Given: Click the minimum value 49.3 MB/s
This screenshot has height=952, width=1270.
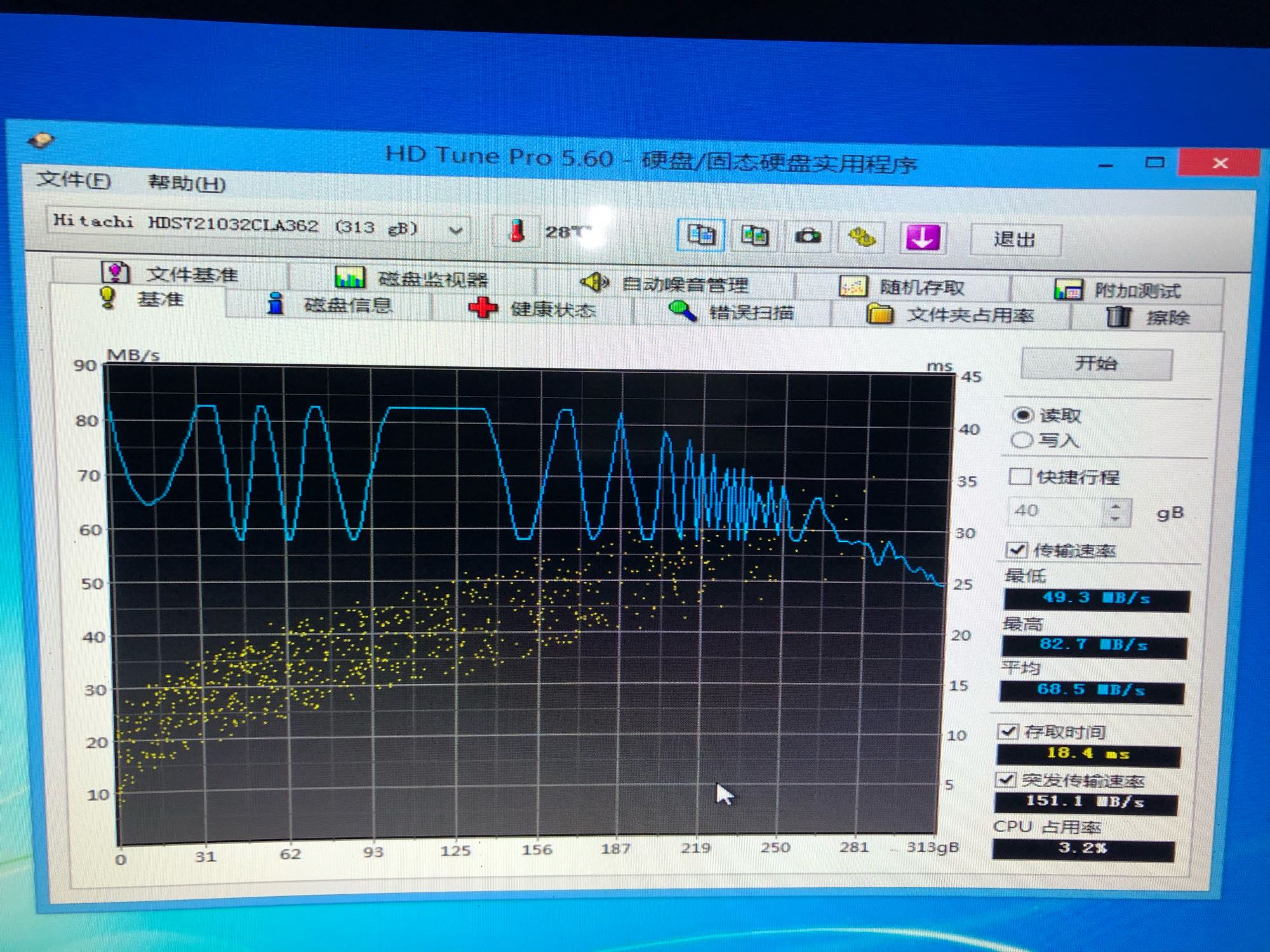Looking at the screenshot, I should (x=1096, y=598).
